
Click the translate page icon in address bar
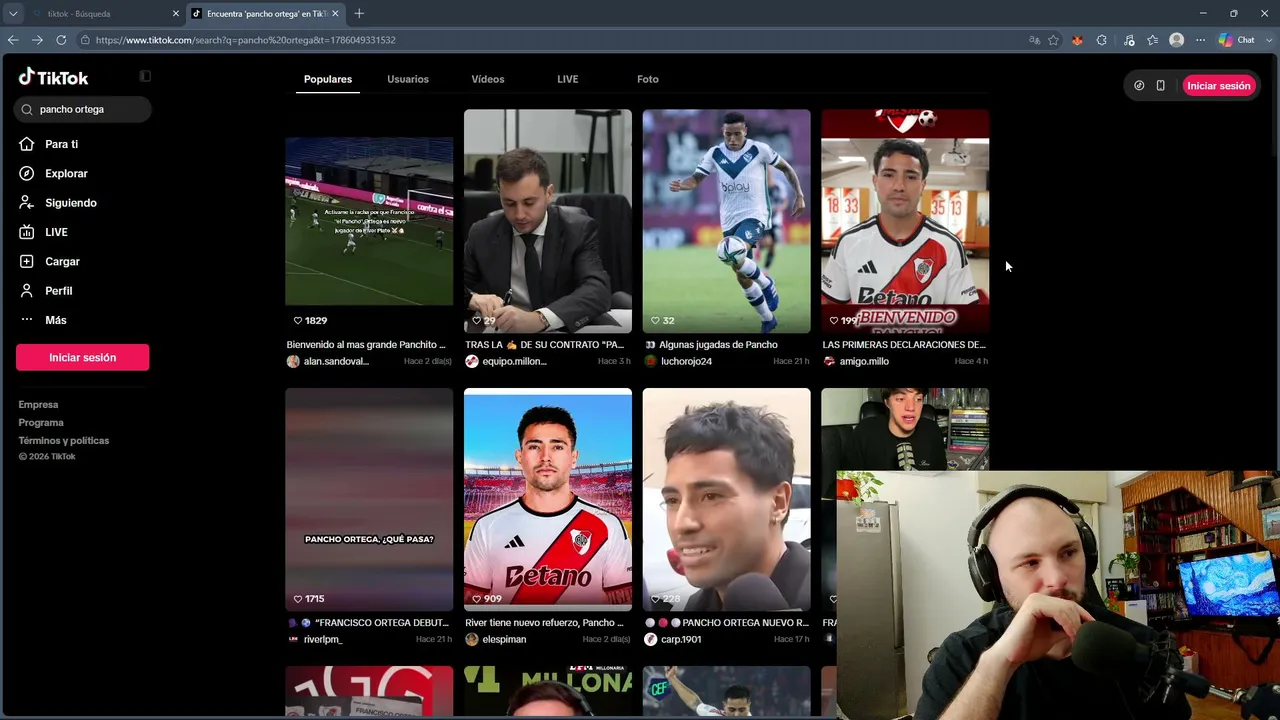click(1034, 40)
